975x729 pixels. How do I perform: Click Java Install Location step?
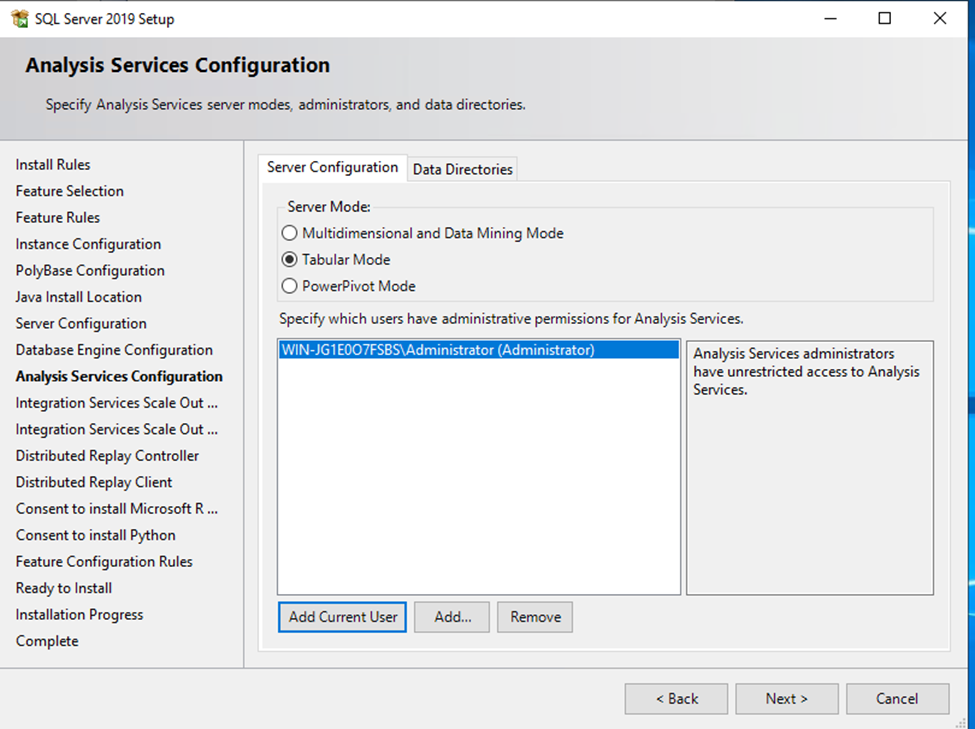79,297
